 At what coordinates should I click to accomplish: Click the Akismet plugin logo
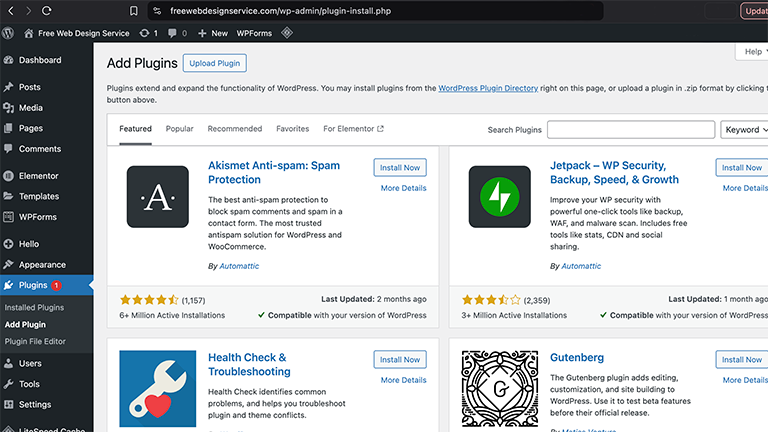158,196
